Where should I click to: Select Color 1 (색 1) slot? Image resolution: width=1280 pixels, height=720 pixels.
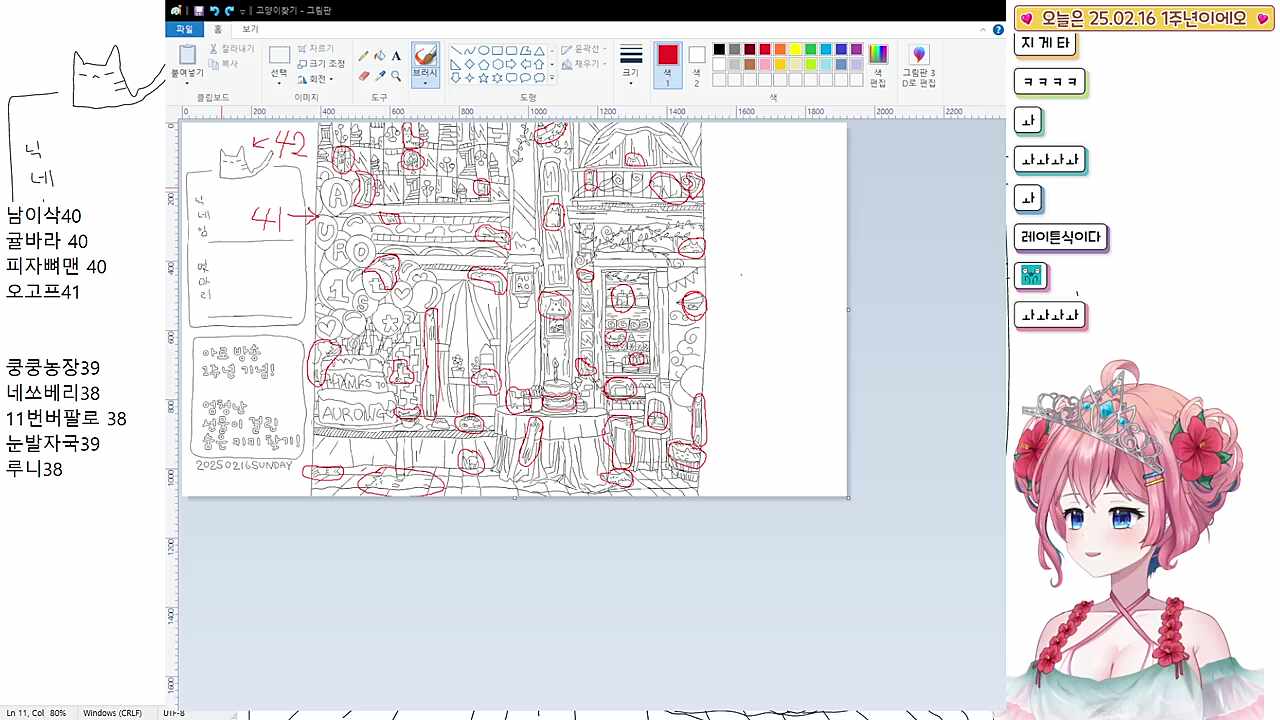click(x=668, y=66)
